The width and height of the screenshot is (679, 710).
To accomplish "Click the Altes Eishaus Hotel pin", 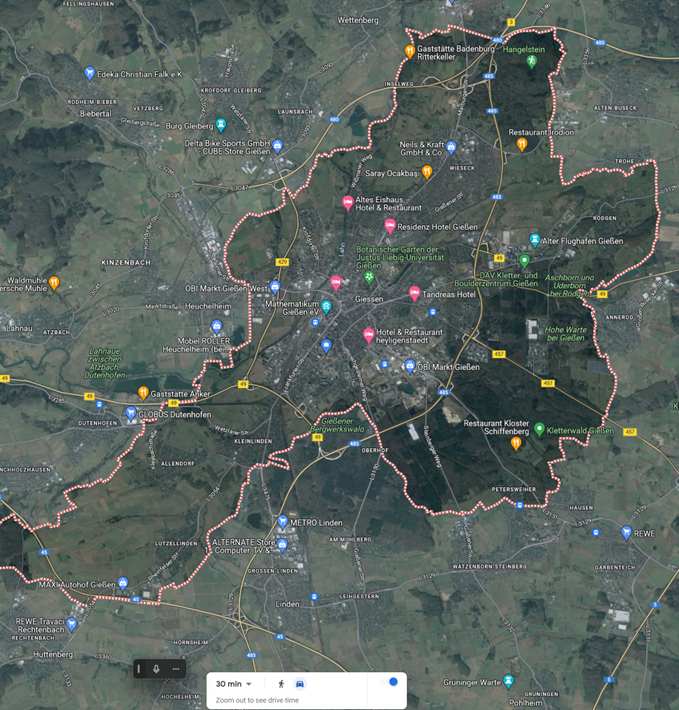I will point(347,204).
